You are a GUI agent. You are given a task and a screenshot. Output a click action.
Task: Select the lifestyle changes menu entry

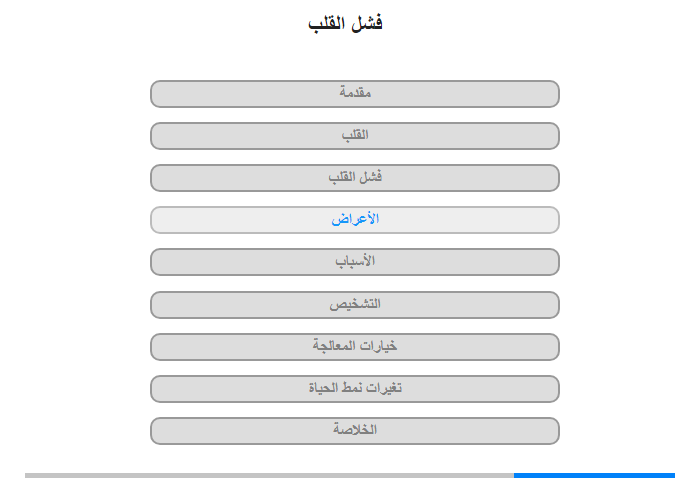pos(355,388)
